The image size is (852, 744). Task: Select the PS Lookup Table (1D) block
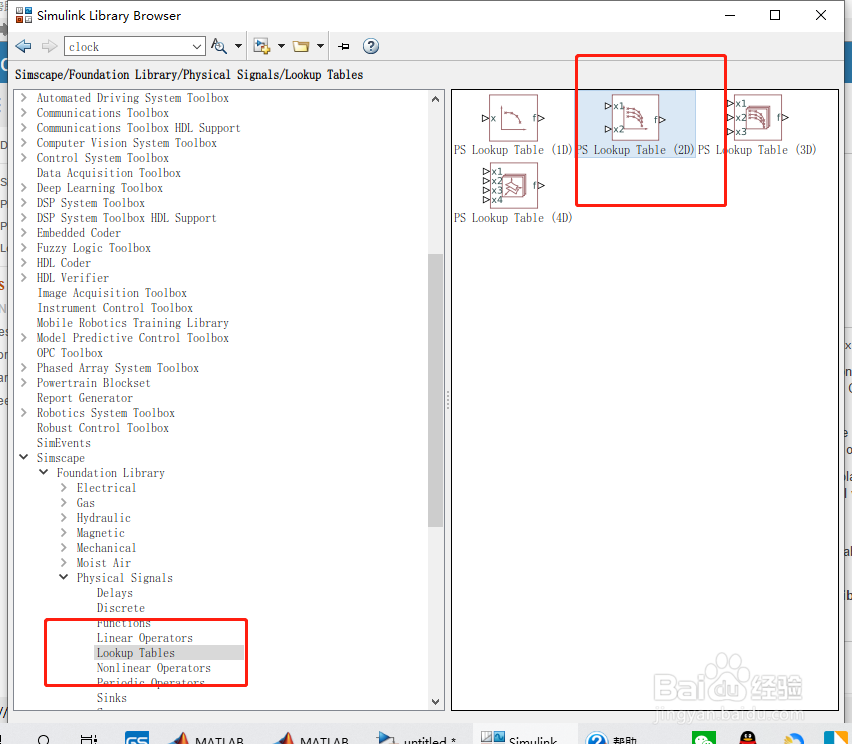pos(513,126)
